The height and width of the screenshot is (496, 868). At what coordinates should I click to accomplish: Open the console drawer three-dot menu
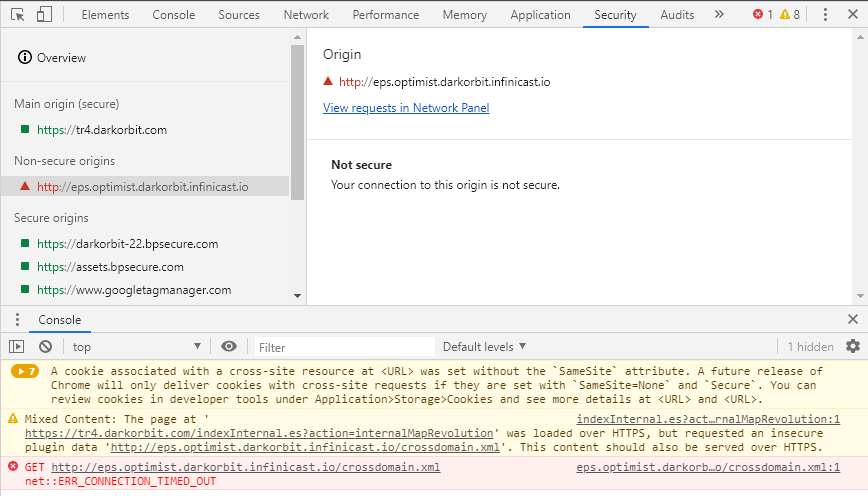(17, 319)
